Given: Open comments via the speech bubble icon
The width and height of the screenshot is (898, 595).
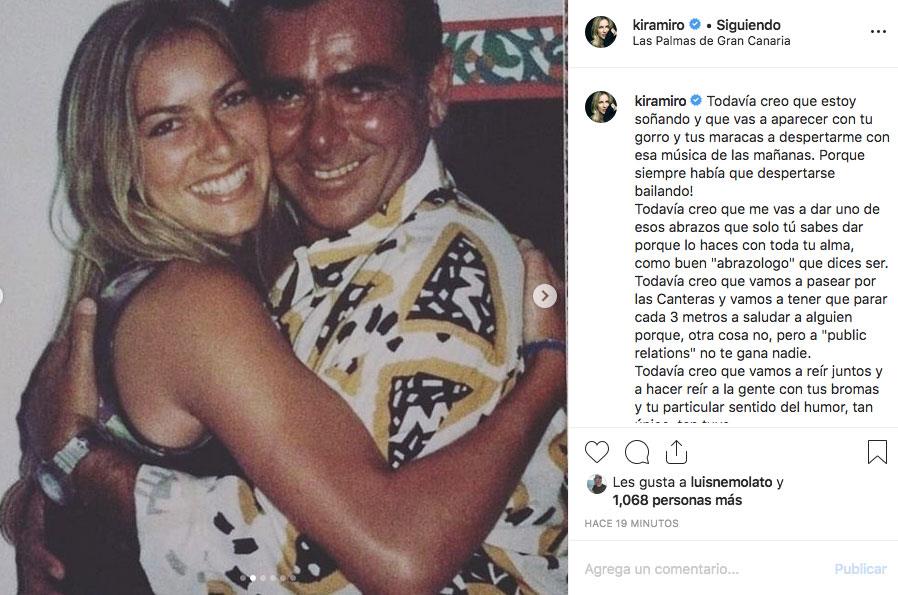Looking at the screenshot, I should [637, 453].
